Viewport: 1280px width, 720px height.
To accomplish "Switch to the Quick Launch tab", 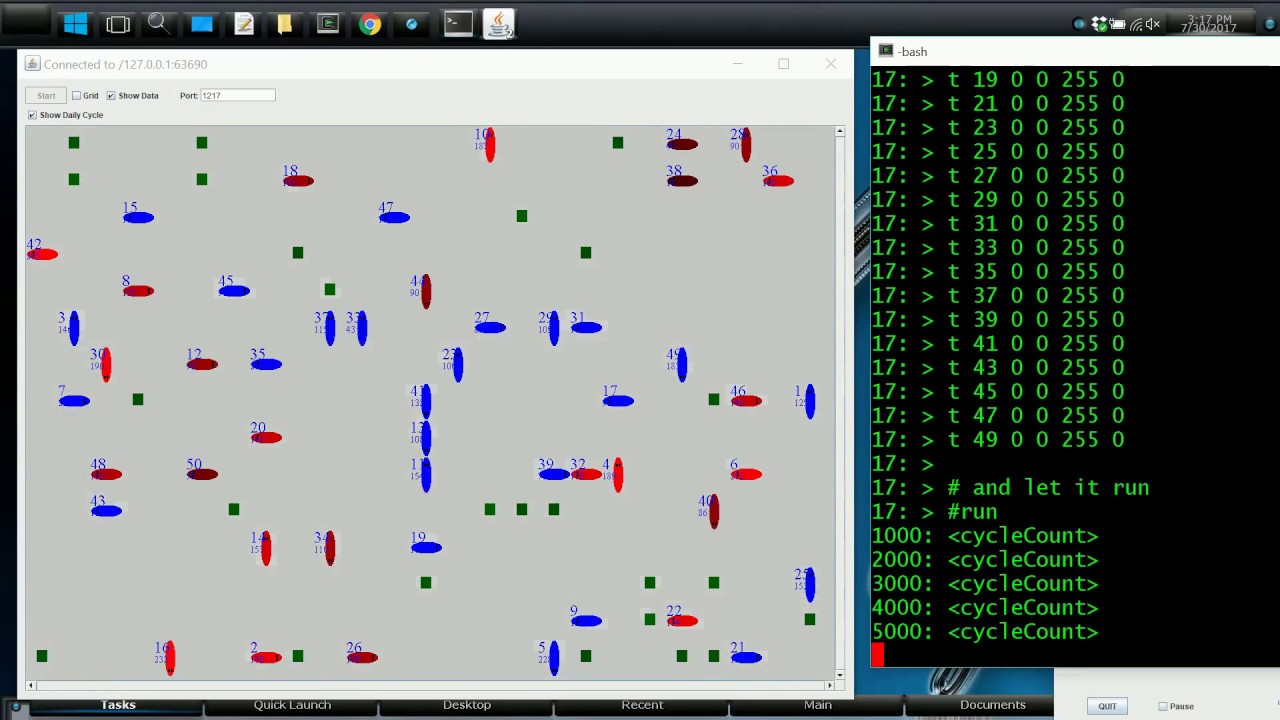I will click(292, 705).
